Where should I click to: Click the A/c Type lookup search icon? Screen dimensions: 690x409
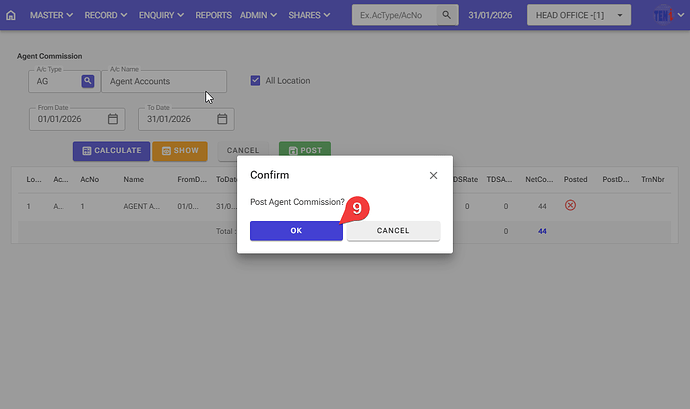click(87, 81)
